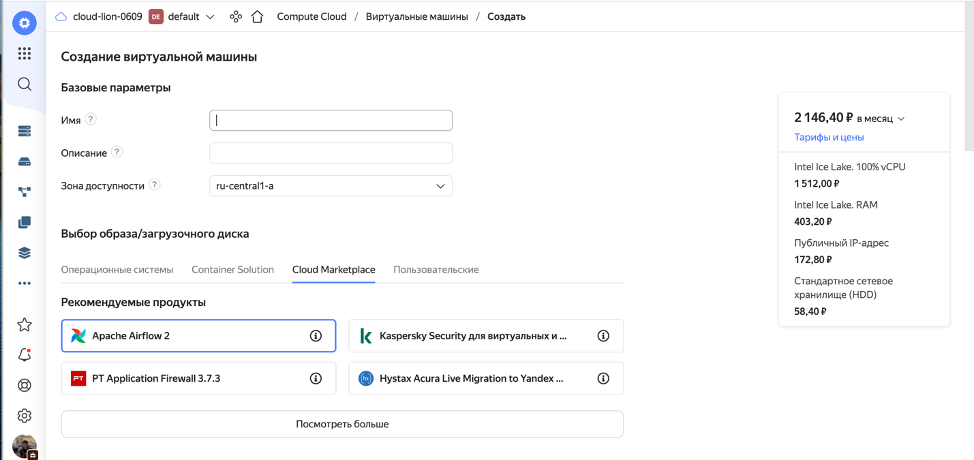Show more sidebar items via ellipsis icon
The width and height of the screenshot is (974, 460).
click(x=24, y=283)
